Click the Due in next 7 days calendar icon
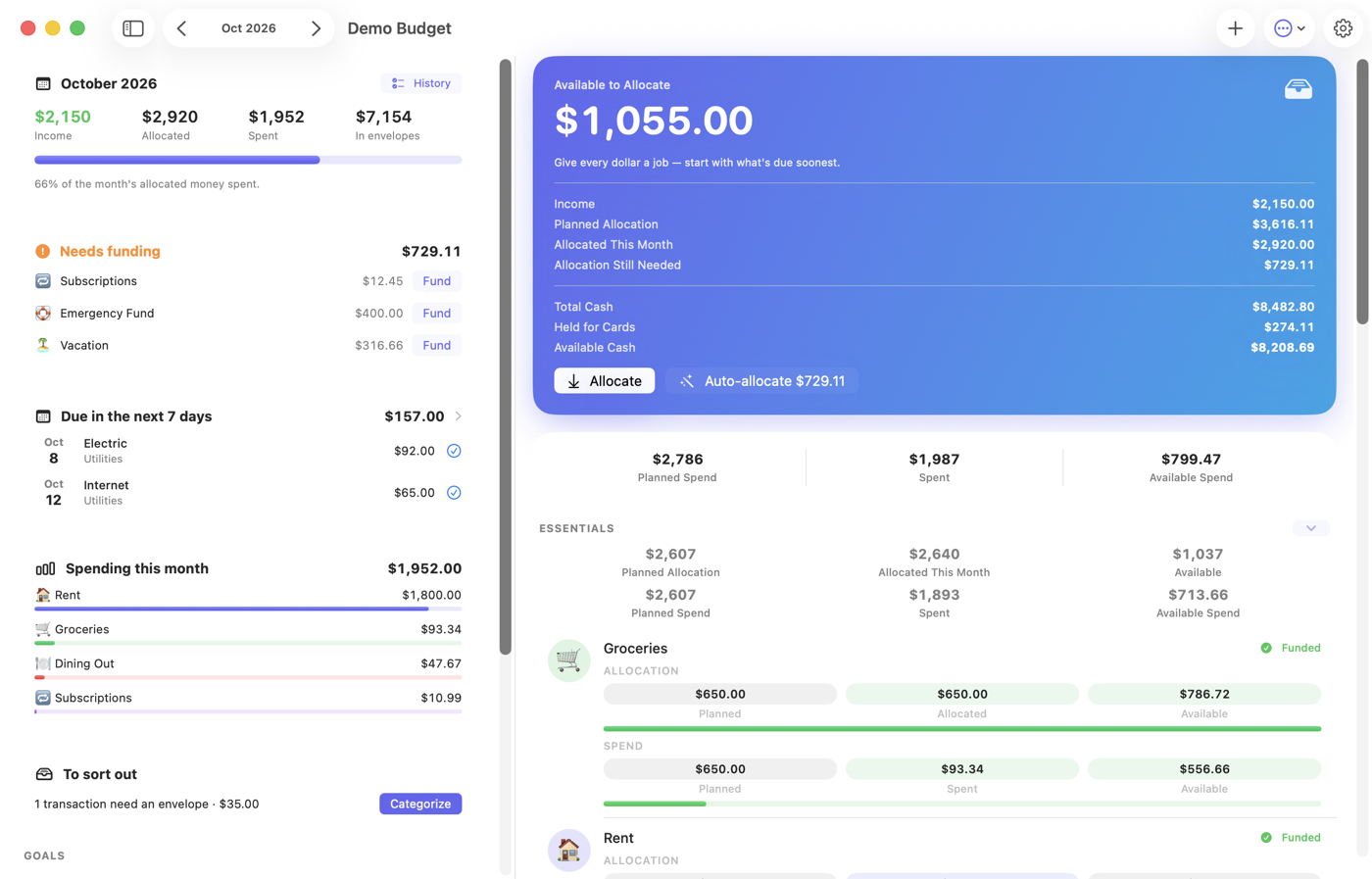This screenshot has height=879, width=1372. click(x=43, y=416)
